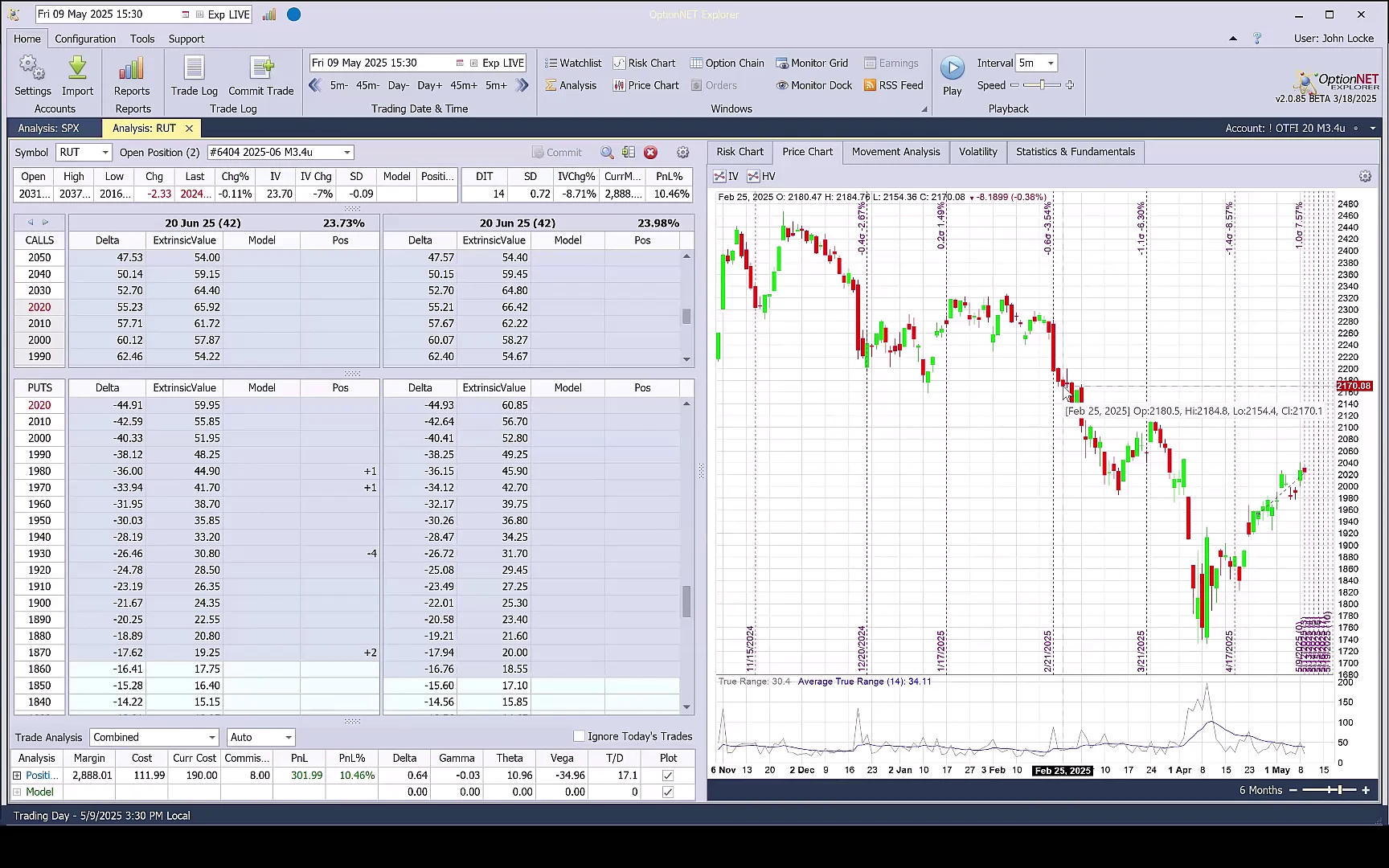Screen dimensions: 1389x868
Task: Click the bar chart icon in title bar
Action: point(269,14)
